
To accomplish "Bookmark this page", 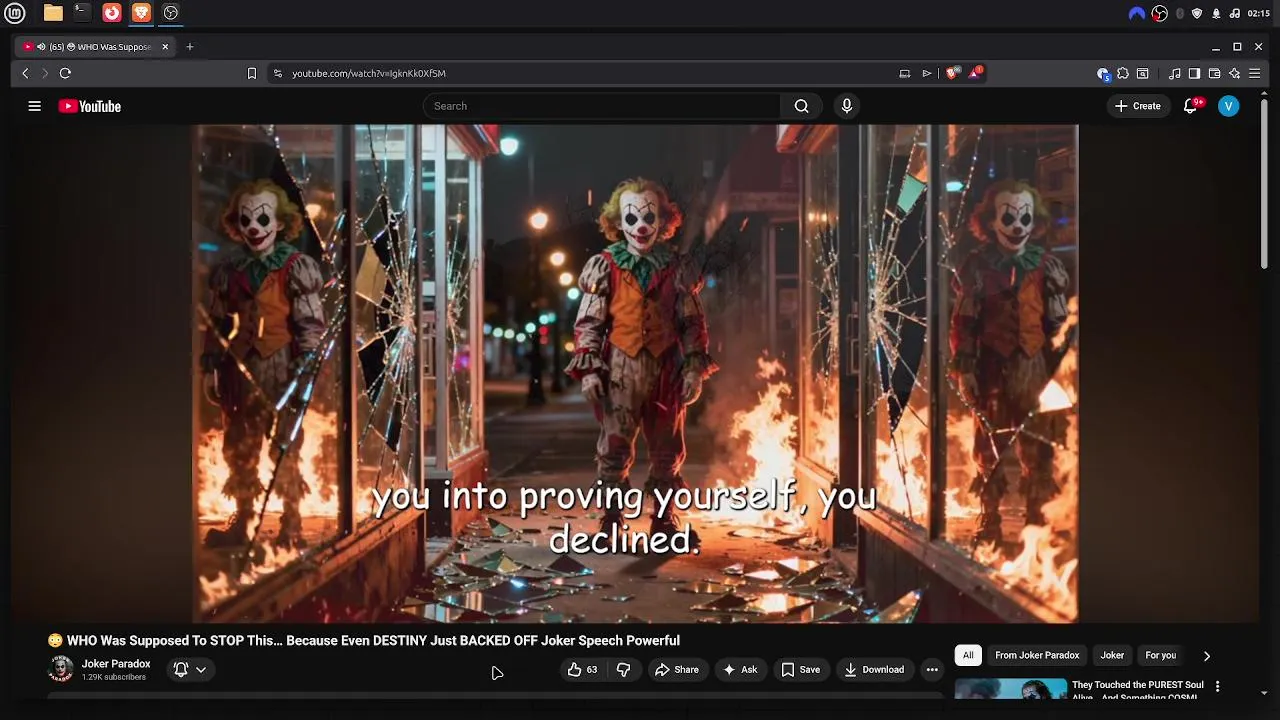I will point(252,73).
